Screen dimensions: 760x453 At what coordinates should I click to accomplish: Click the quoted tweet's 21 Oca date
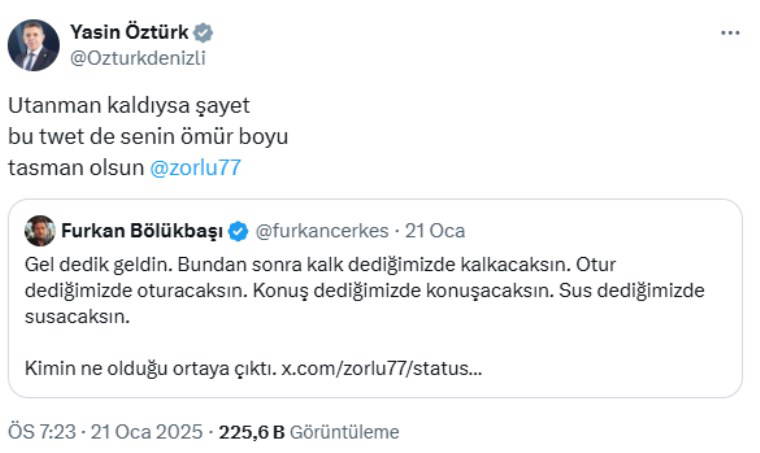435,231
